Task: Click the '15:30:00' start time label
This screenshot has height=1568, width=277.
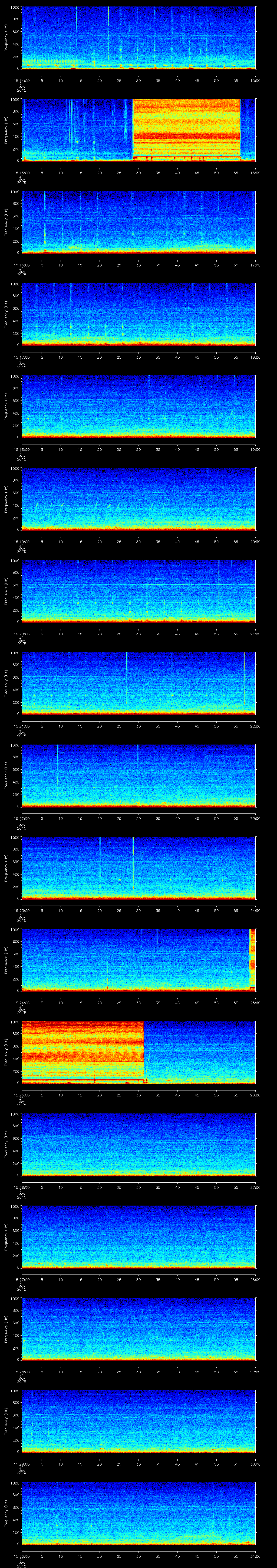Action: 21,1557
